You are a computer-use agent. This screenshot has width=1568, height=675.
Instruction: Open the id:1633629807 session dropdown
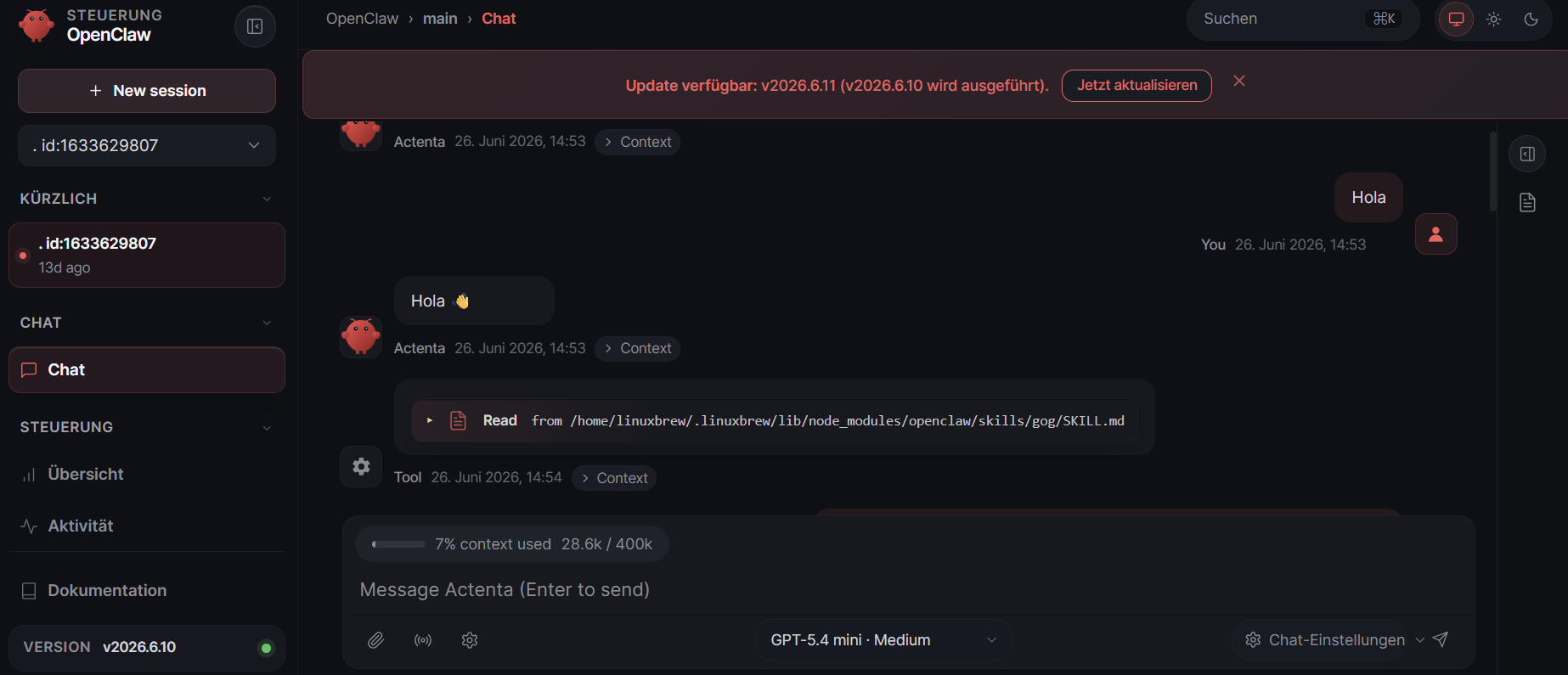pyautogui.click(x=147, y=145)
